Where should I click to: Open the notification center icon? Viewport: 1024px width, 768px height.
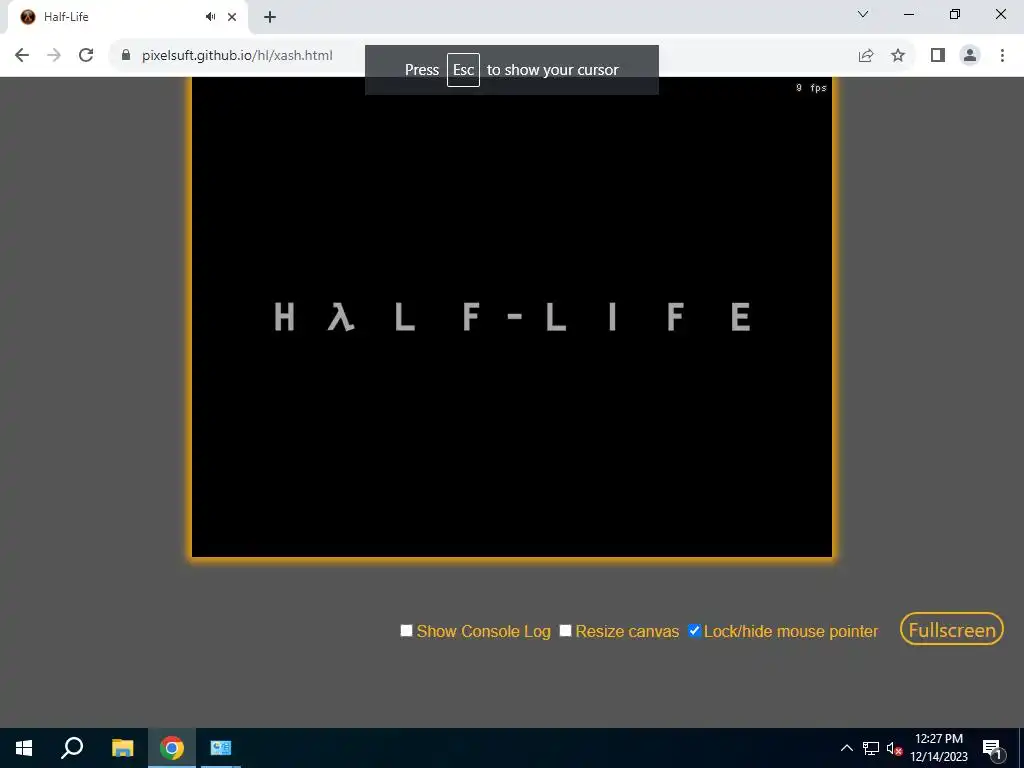click(992, 748)
